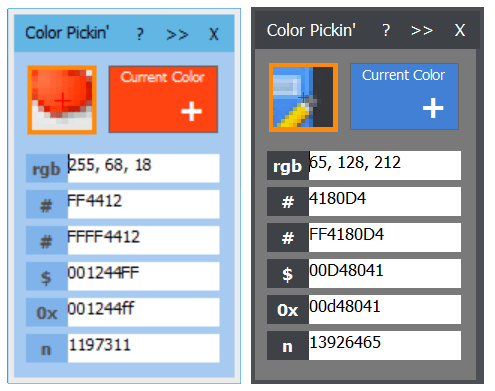This screenshot has height=391, width=495.
Task: Click the field showing FFFF4412
Action: 144,240
